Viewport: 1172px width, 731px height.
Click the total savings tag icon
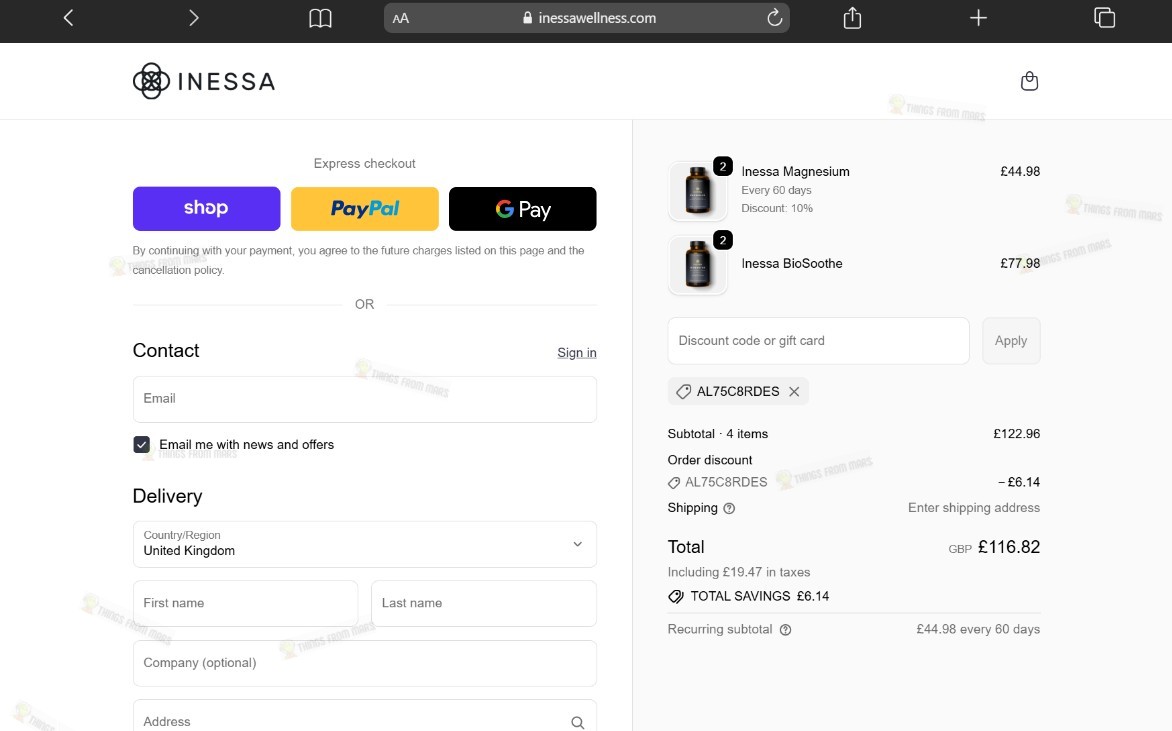[676, 596]
